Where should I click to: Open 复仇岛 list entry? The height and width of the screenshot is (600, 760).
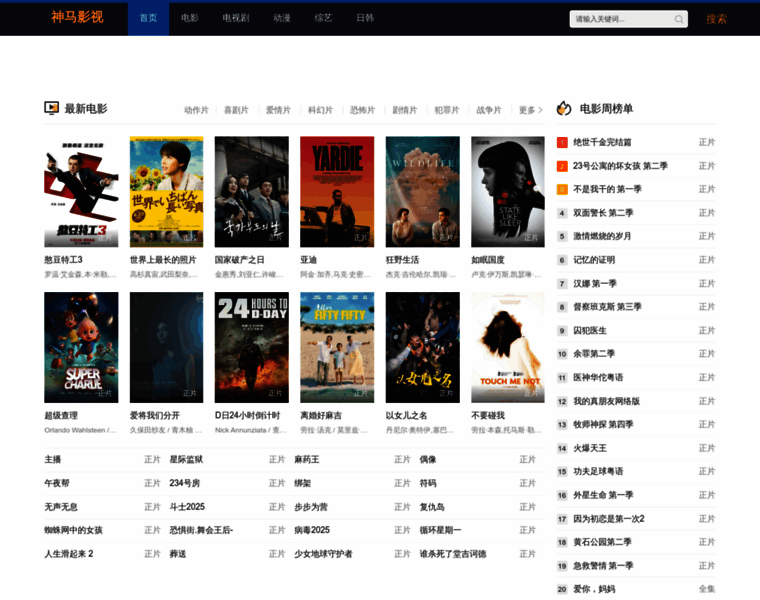click(432, 507)
